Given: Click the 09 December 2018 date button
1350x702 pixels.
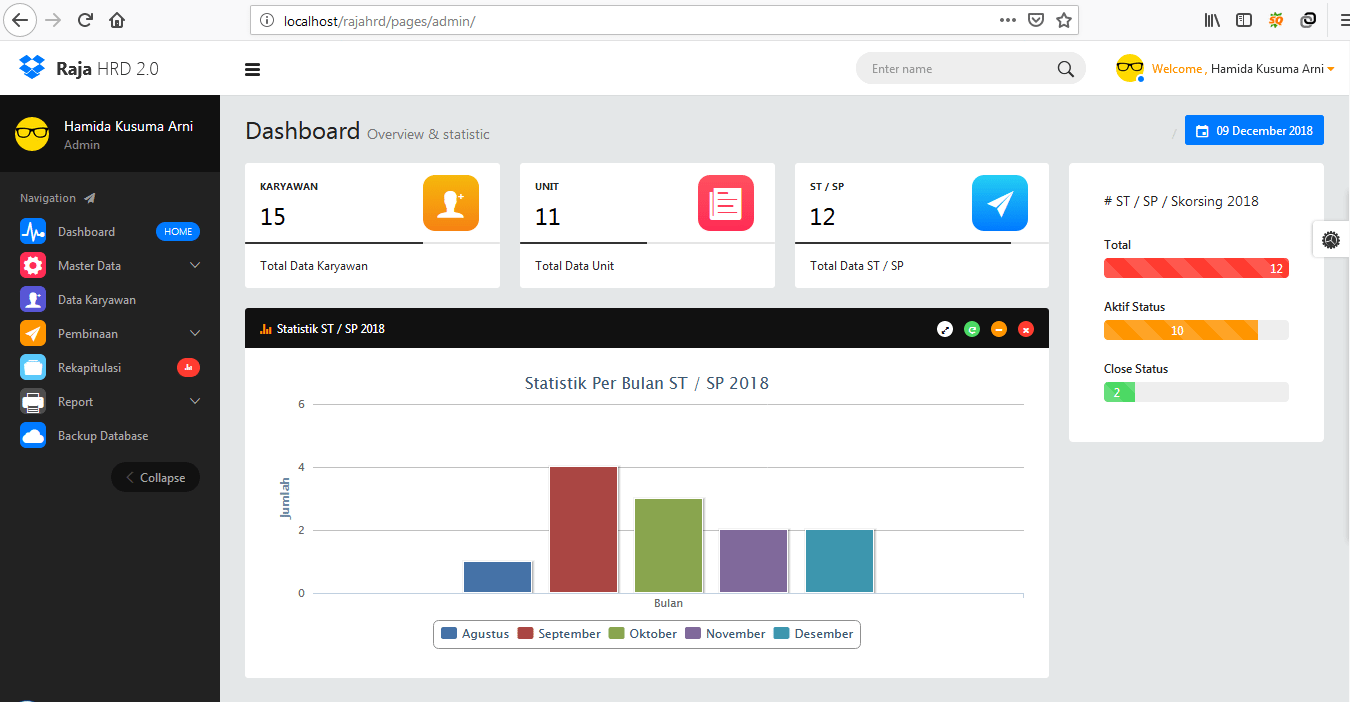Looking at the screenshot, I should pyautogui.click(x=1254, y=131).
